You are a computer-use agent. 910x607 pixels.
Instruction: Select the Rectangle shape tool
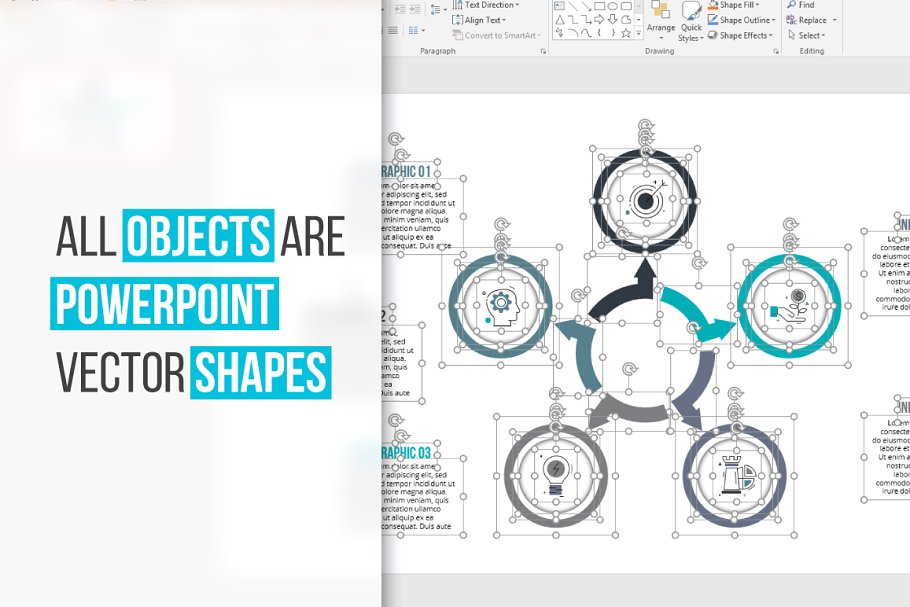[599, 5]
